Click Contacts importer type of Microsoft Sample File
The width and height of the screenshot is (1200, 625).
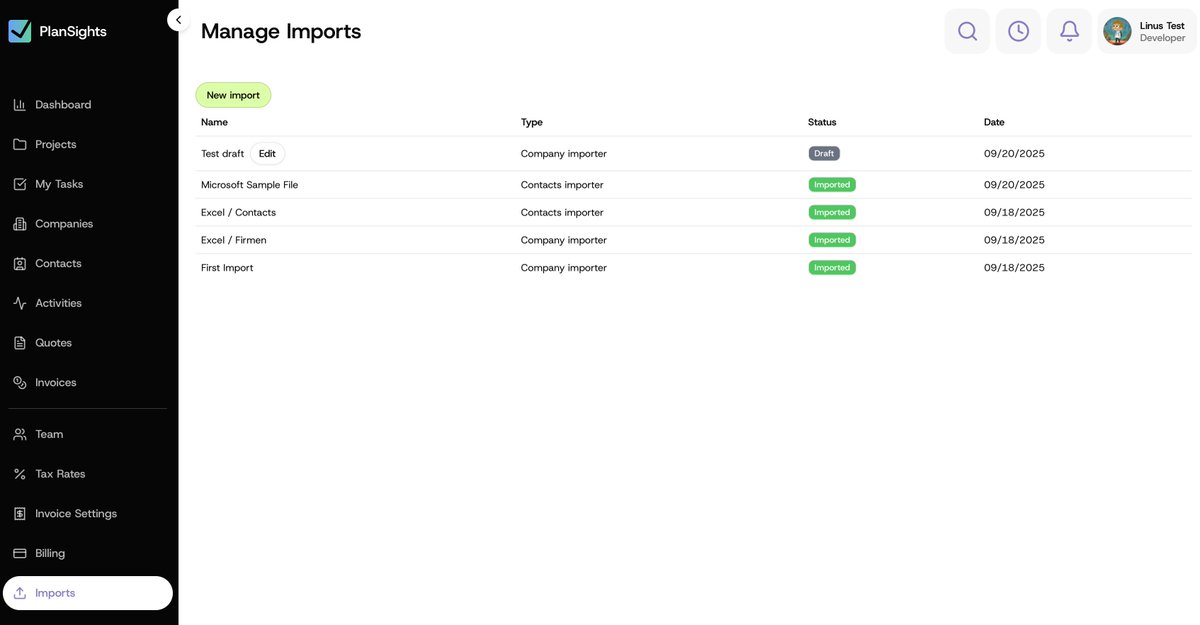[562, 185]
